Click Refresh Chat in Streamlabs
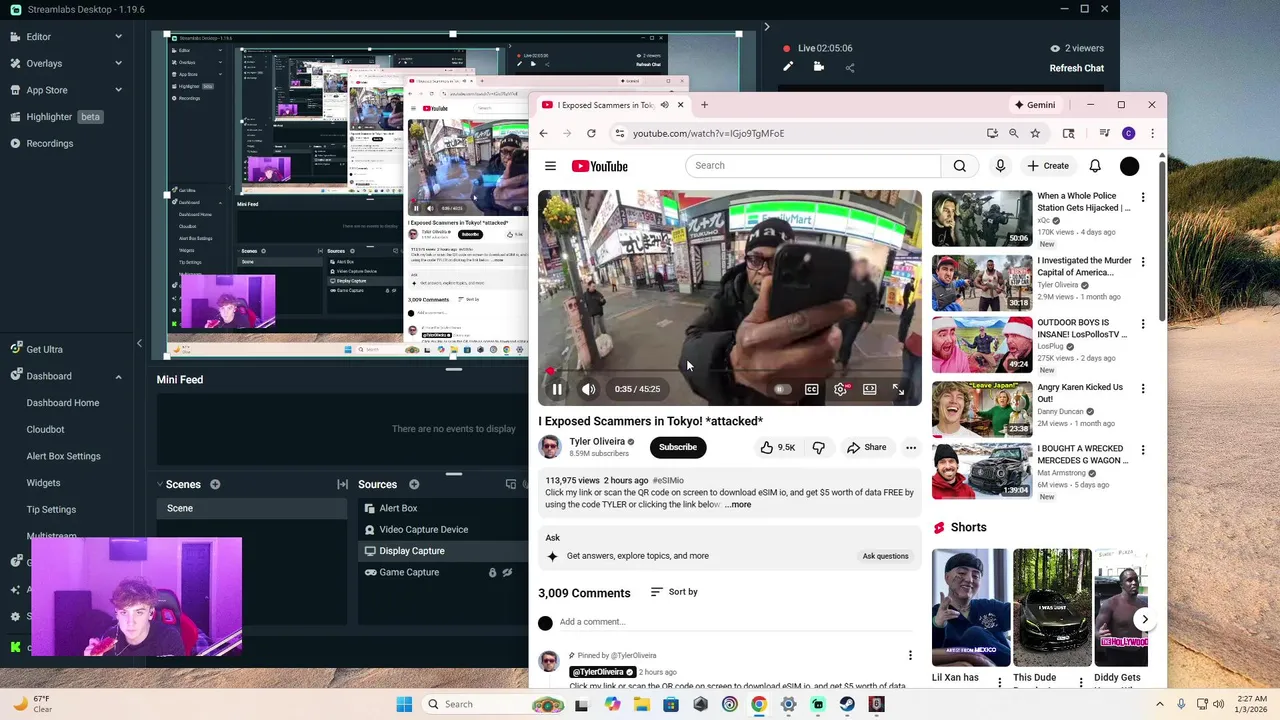1280x720 pixels. coord(1076,68)
